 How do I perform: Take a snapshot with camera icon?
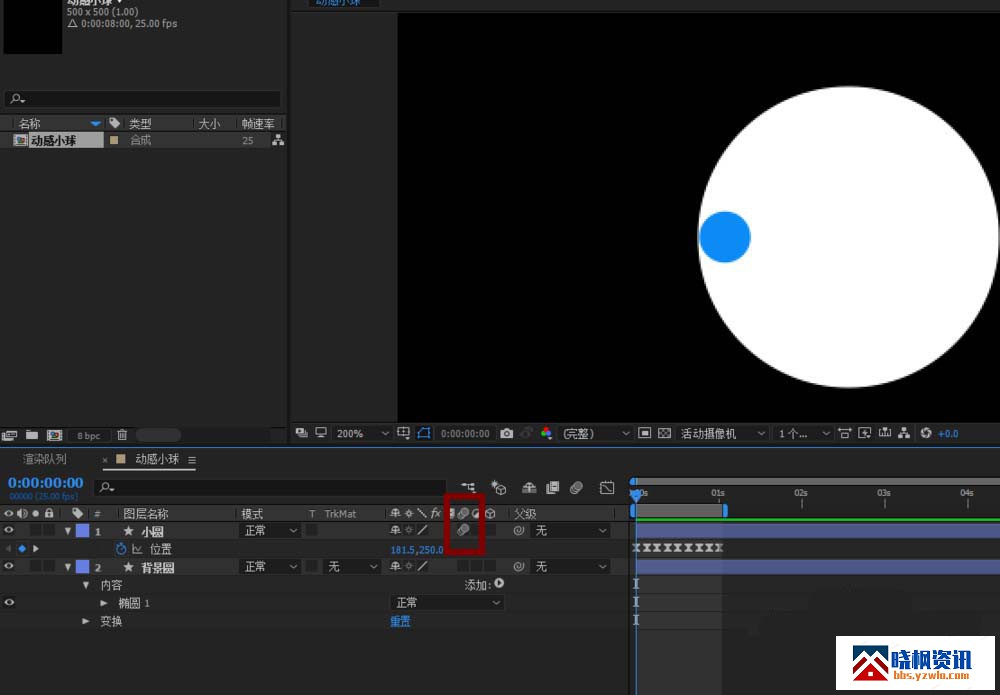point(506,434)
